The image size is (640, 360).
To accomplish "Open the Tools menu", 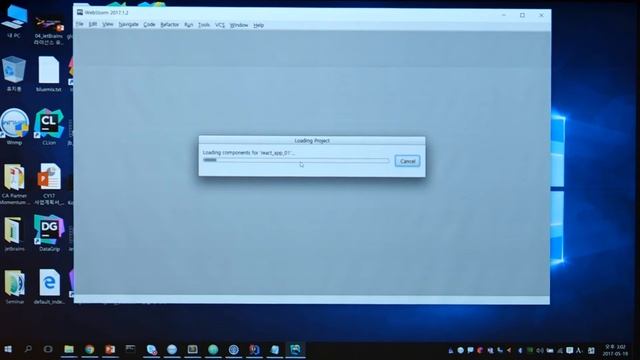I will (204, 25).
